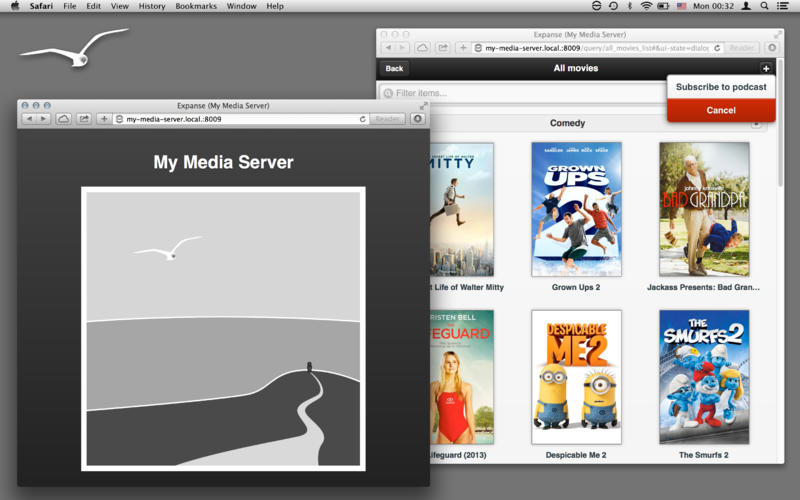Screen dimensions: 800x500
Task: Click the Time Machine icon in menu bar
Action: point(613,6)
